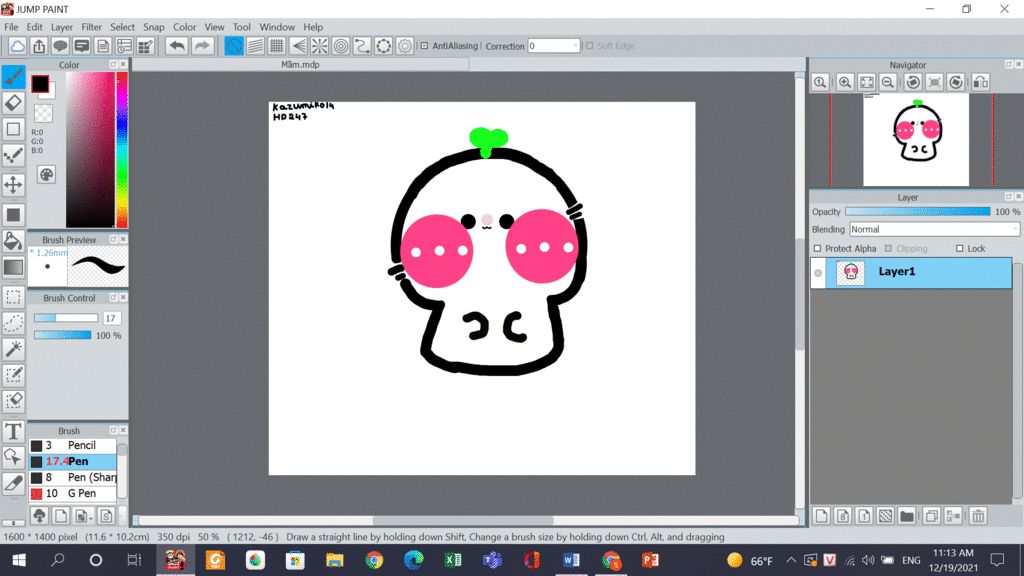Viewport: 1024px width, 576px height.
Task: Select the Pen (Sharp) brush
Action: (x=72, y=477)
